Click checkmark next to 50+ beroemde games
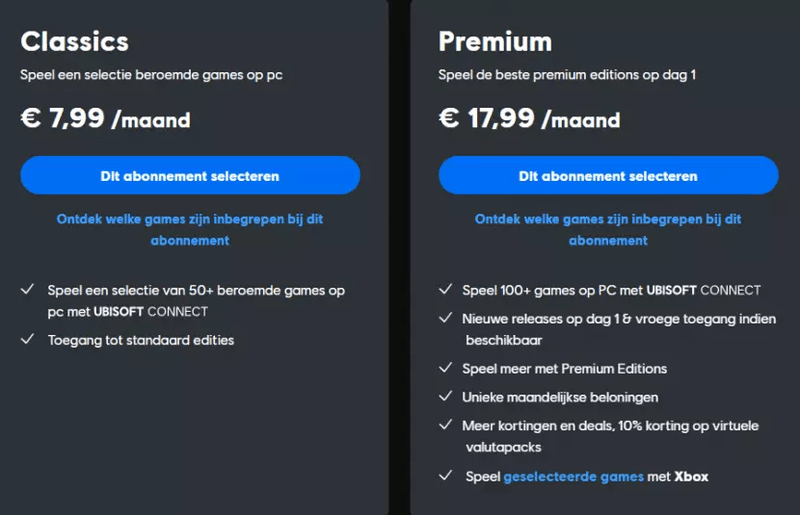 (x=28, y=290)
